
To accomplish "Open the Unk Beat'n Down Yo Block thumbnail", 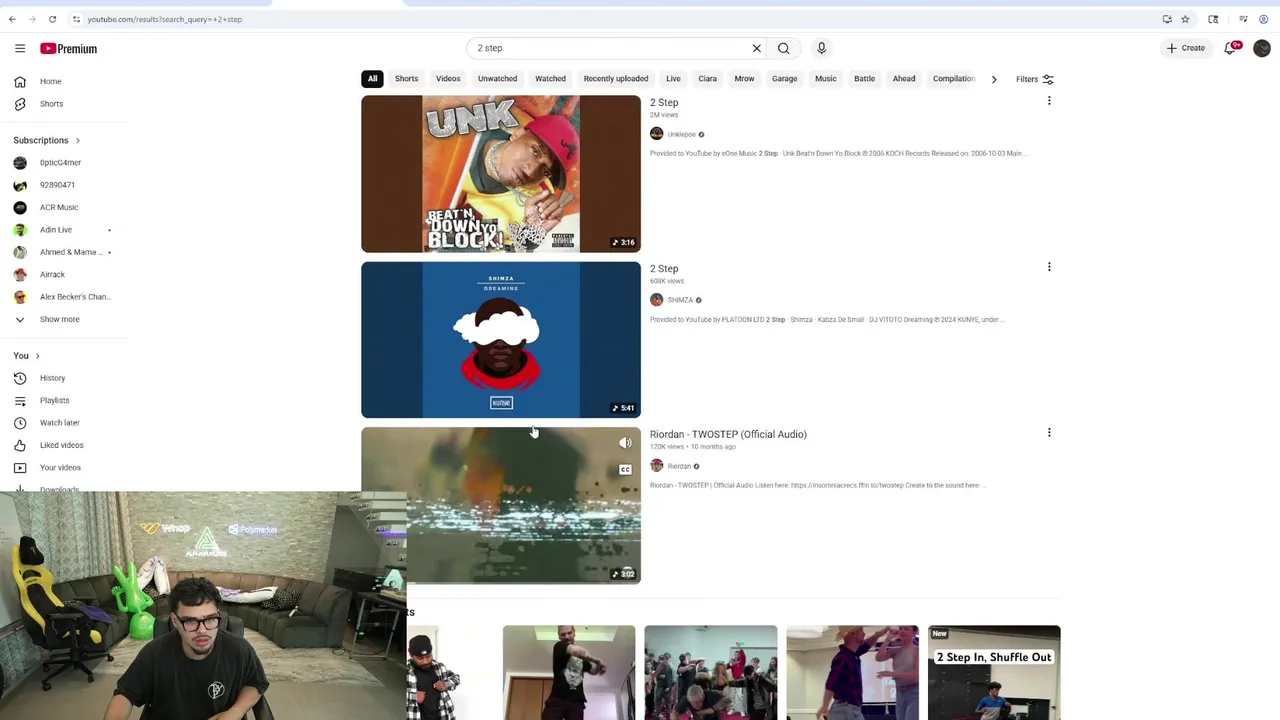I will pyautogui.click(x=501, y=174).
